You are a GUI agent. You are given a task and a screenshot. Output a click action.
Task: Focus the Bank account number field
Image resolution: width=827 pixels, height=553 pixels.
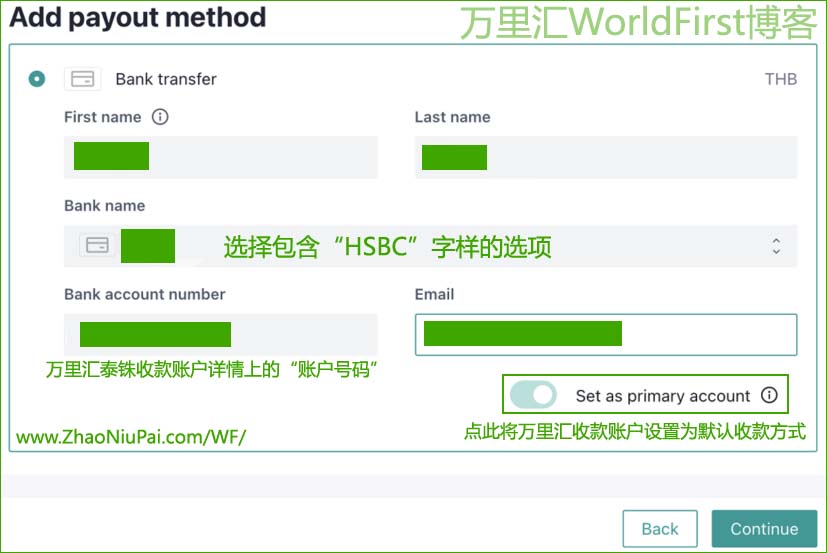(220, 334)
